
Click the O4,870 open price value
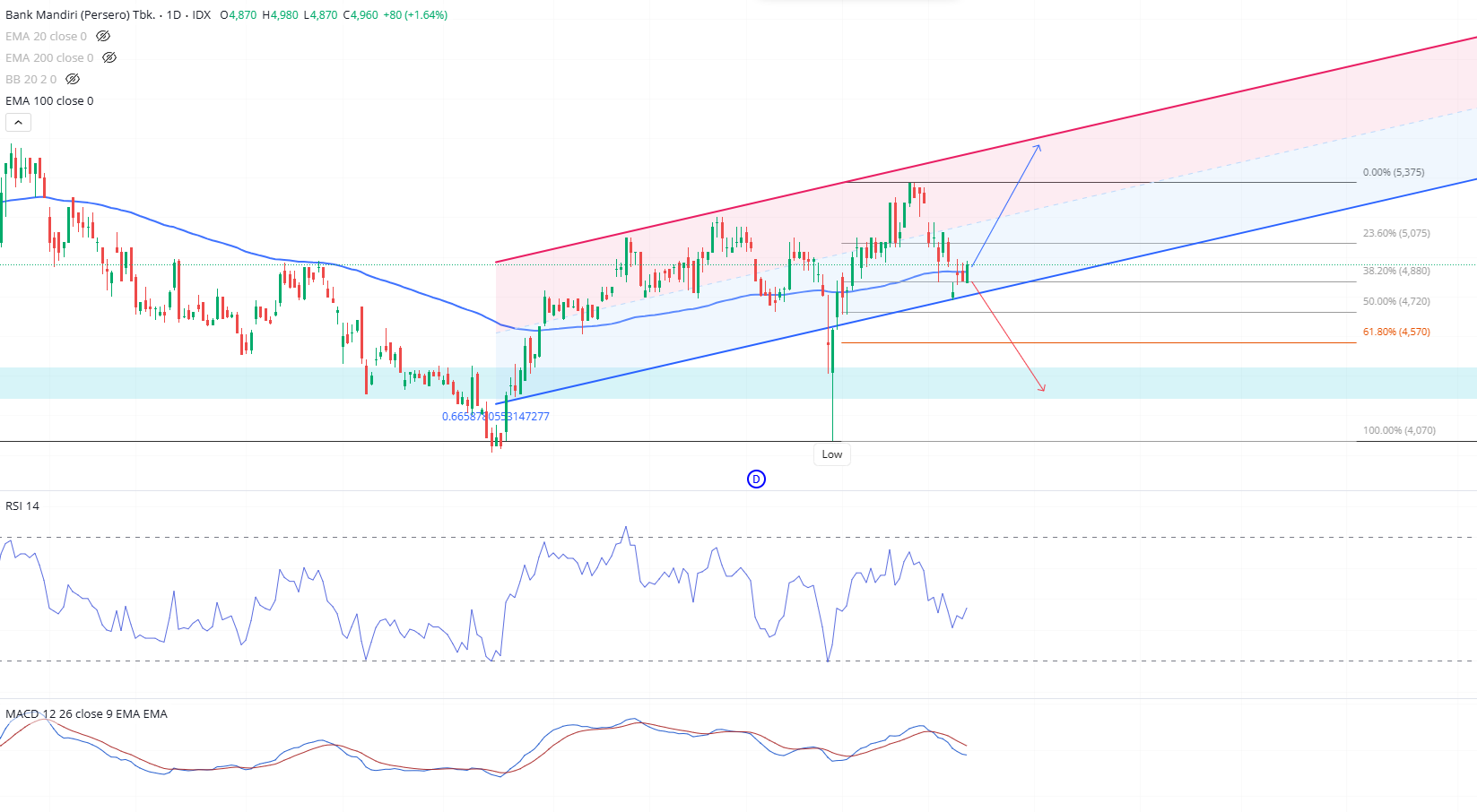239,15
